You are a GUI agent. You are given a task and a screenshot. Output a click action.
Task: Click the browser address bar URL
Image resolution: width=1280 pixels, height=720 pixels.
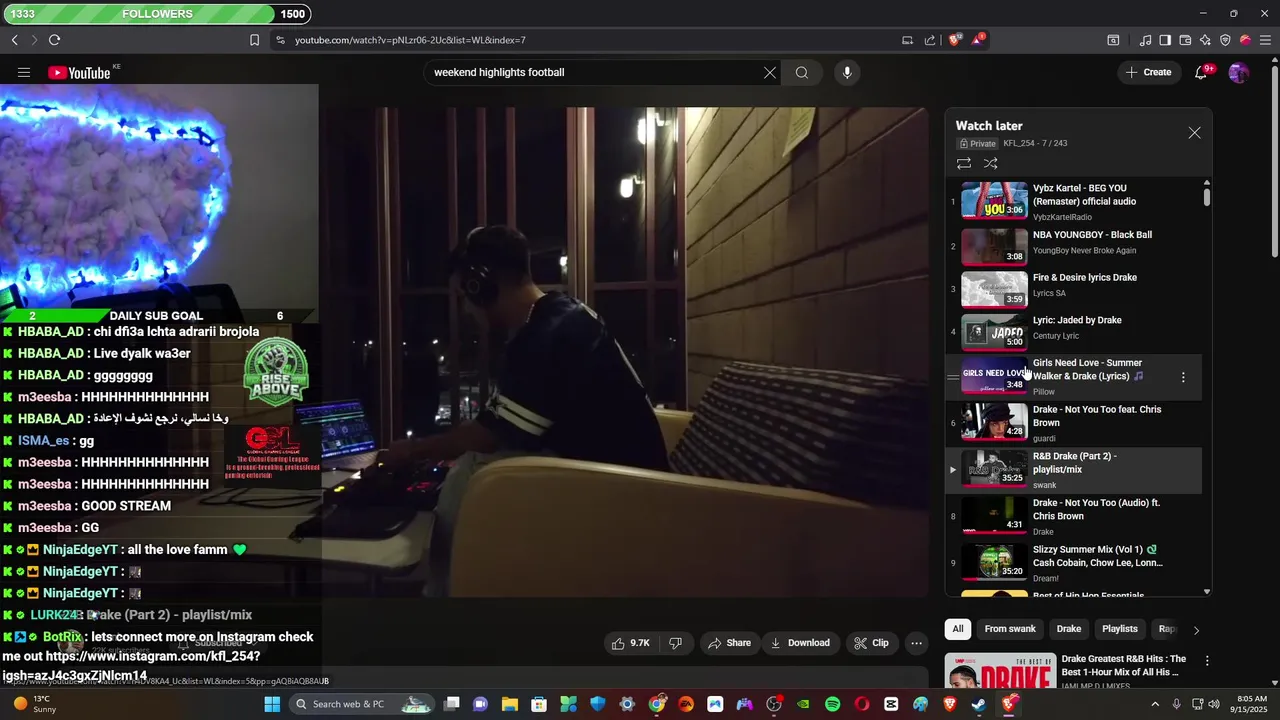coord(410,40)
